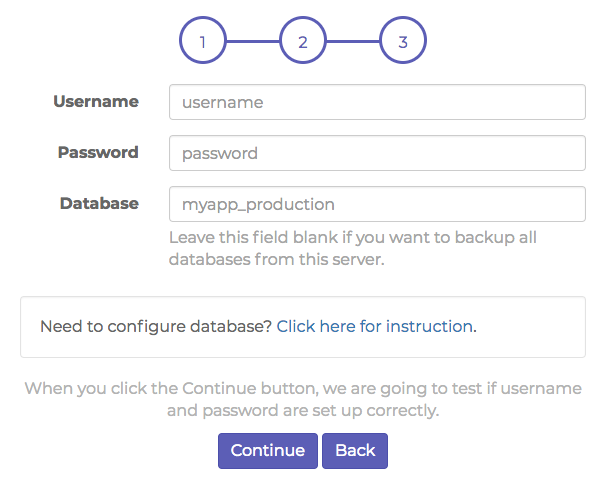This screenshot has width=607, height=491.
Task: Click the 'Leave this field blank' hint line
Action: [353, 237]
